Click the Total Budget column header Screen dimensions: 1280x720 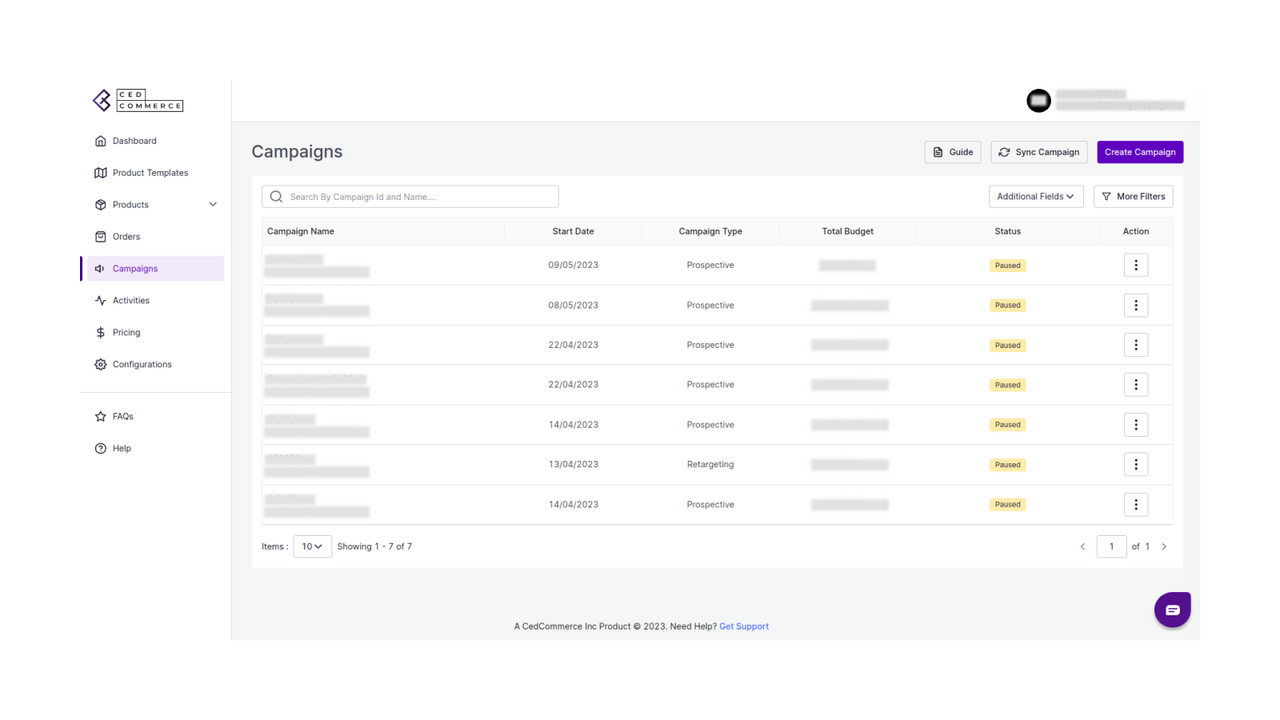847,231
